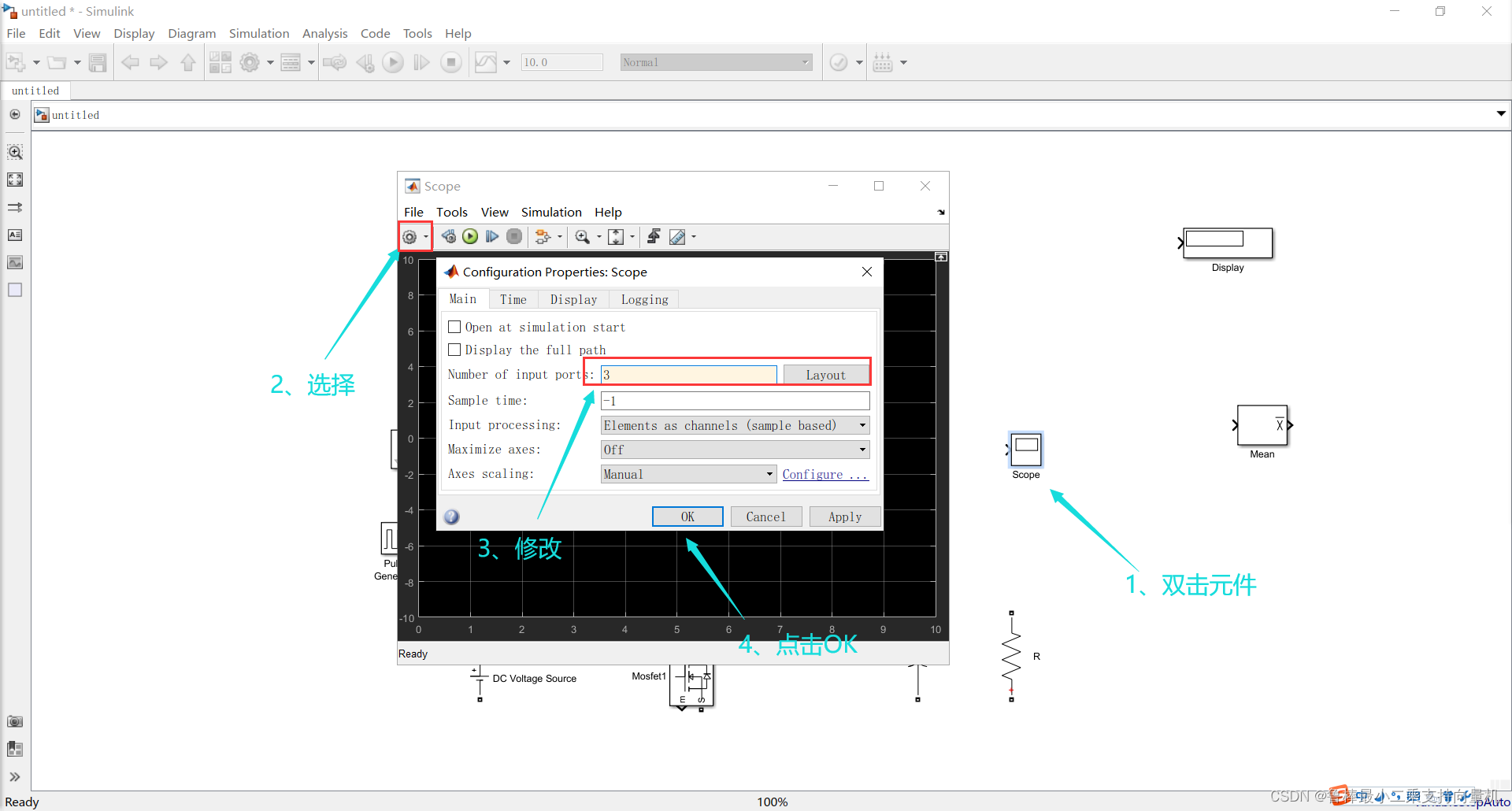Click Scope scale axes limits icon
1512x811 pixels.
point(616,237)
